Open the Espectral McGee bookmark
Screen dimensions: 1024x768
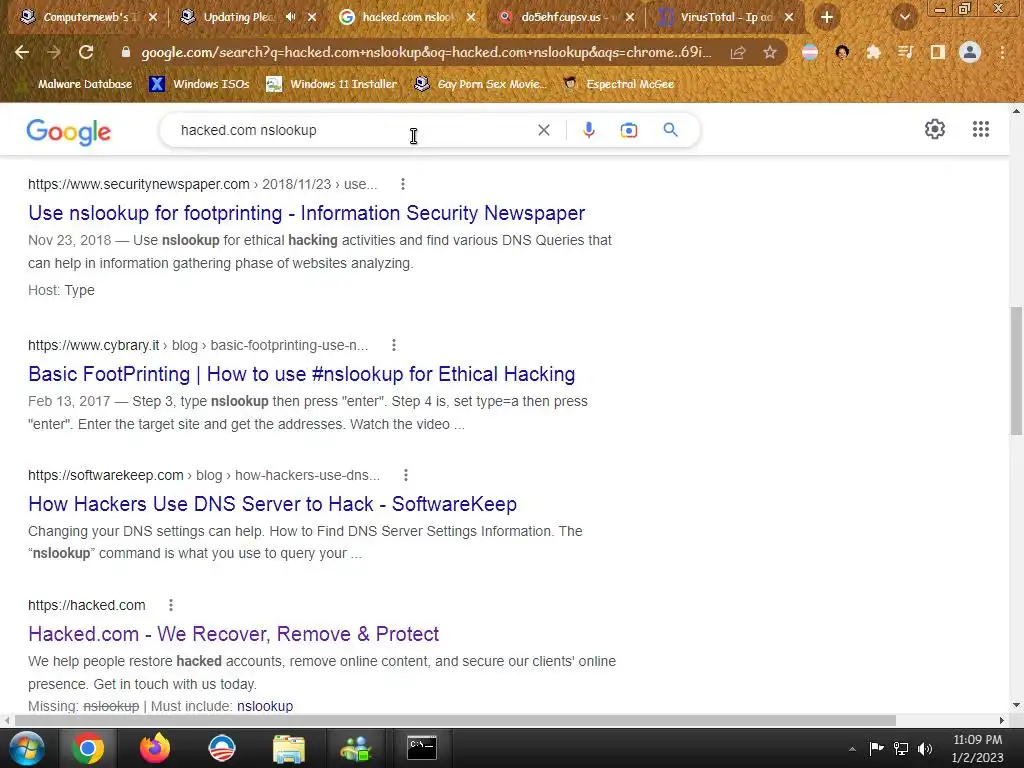pyautogui.click(x=618, y=84)
